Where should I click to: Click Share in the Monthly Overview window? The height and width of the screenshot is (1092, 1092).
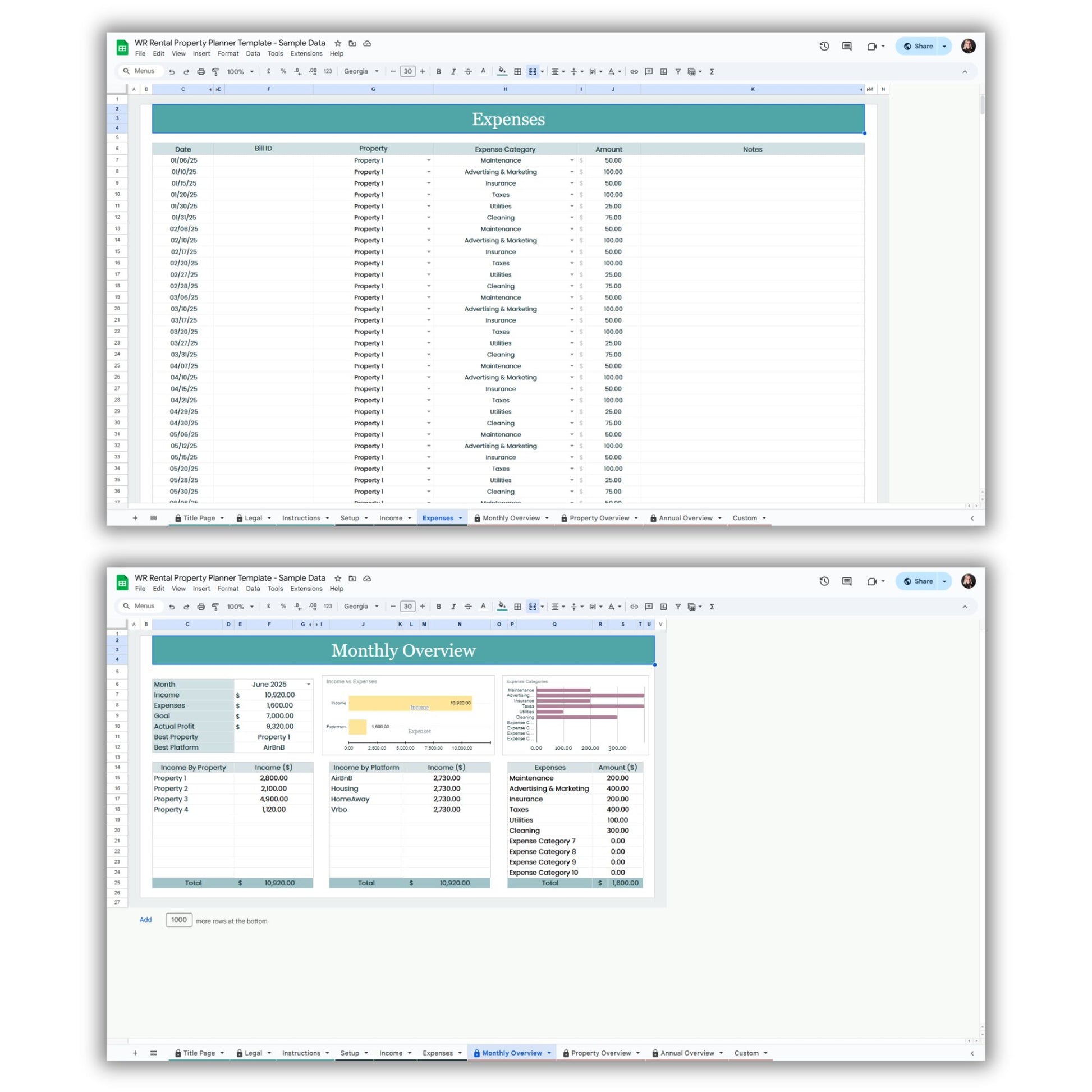point(918,581)
